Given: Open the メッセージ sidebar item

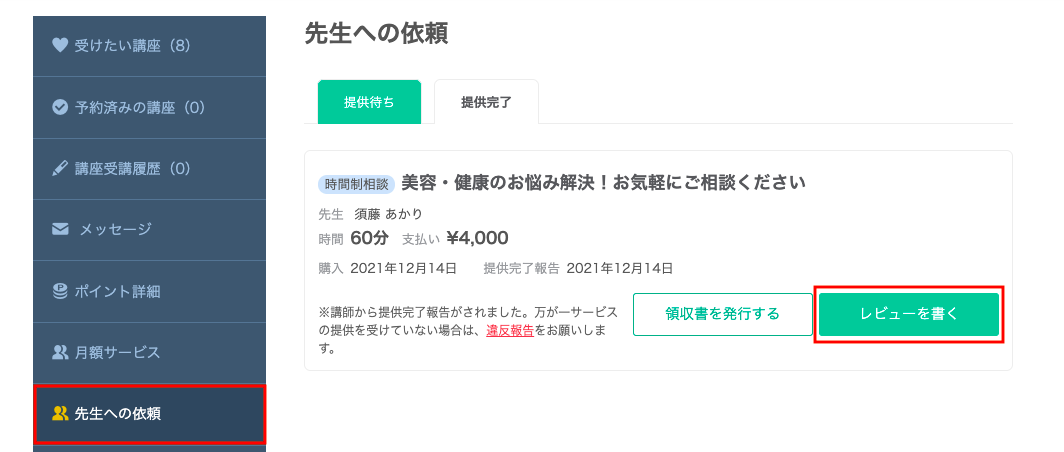Looking at the screenshot, I should pos(149,230).
